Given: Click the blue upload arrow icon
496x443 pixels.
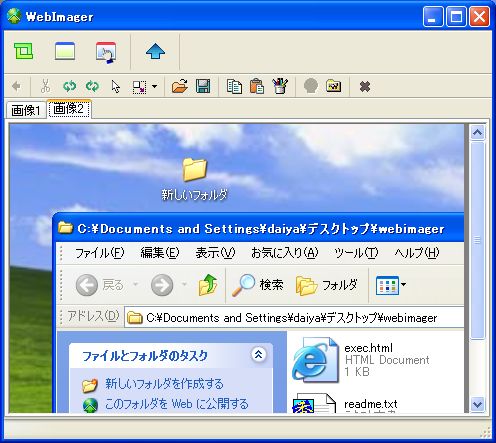Looking at the screenshot, I should pyautogui.click(x=155, y=52).
